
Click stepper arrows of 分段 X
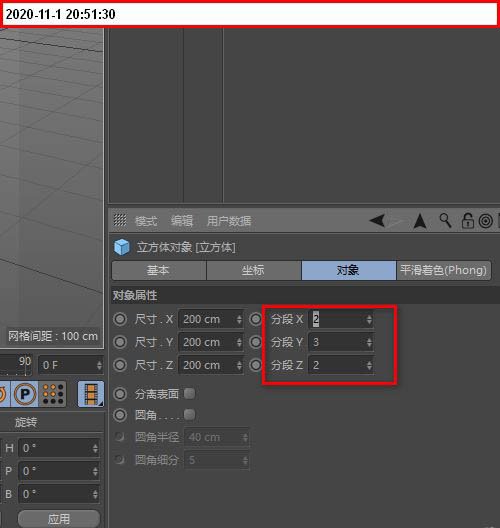coord(369,319)
